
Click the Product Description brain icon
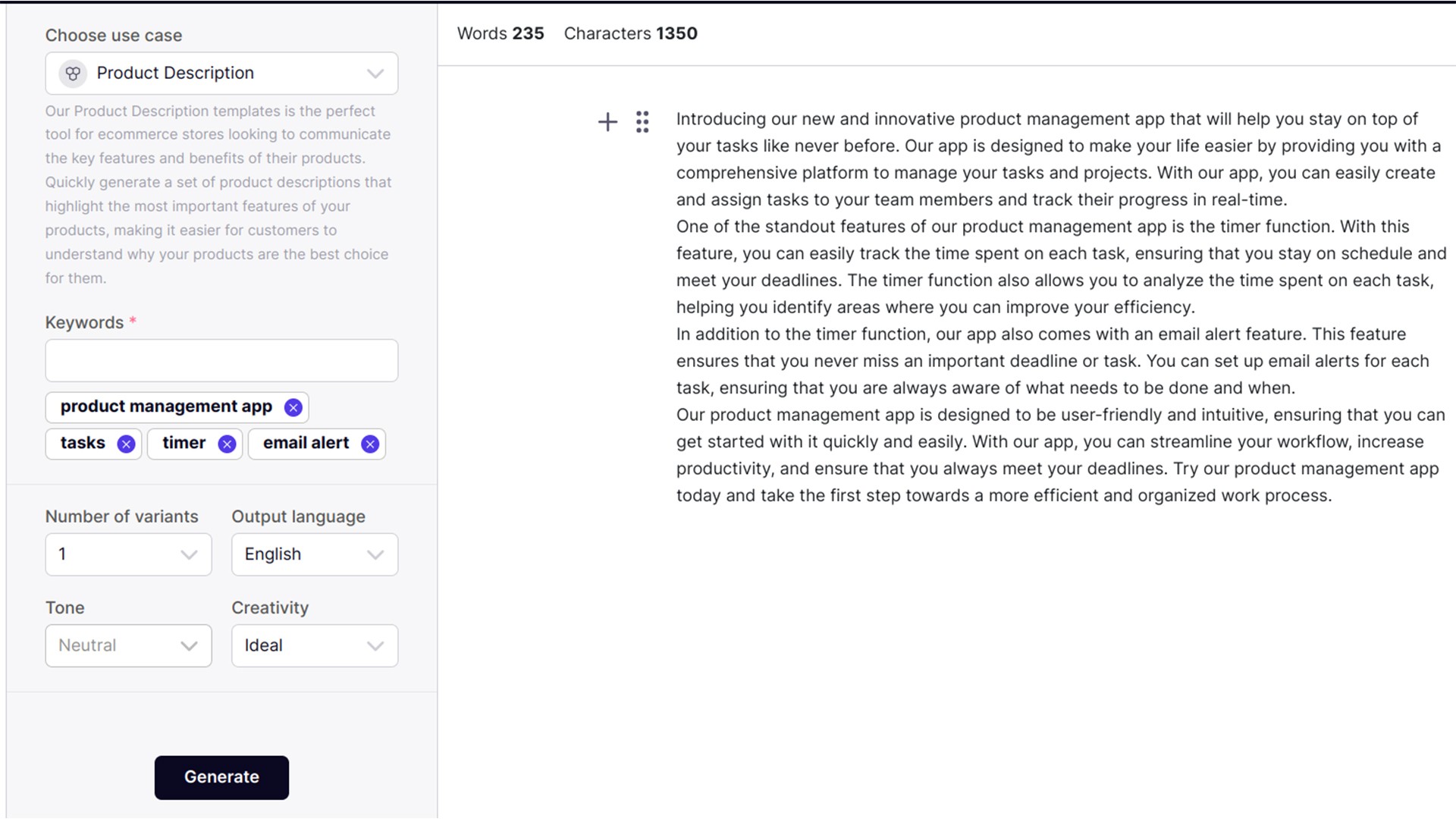[x=73, y=74]
